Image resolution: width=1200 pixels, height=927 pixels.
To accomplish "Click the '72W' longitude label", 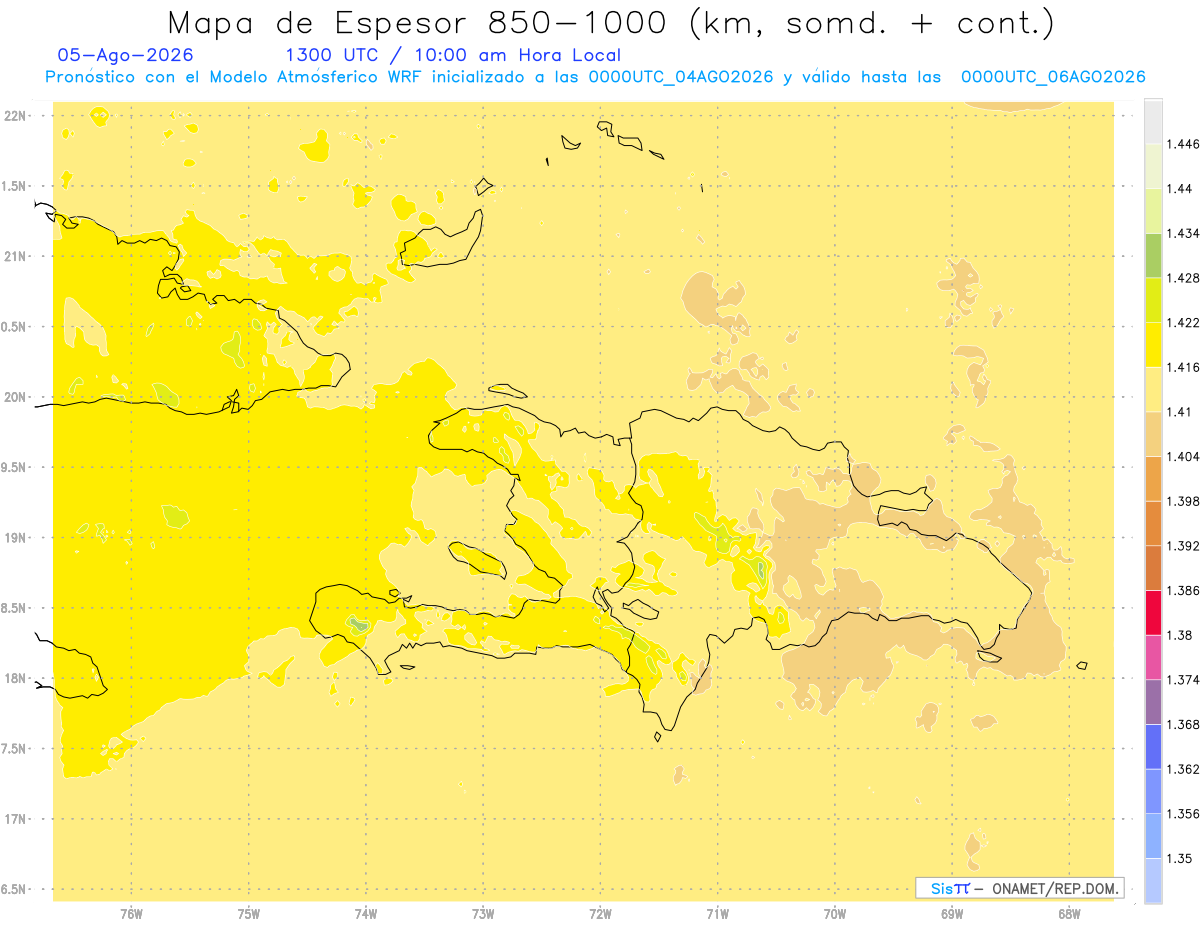I will tap(600, 913).
